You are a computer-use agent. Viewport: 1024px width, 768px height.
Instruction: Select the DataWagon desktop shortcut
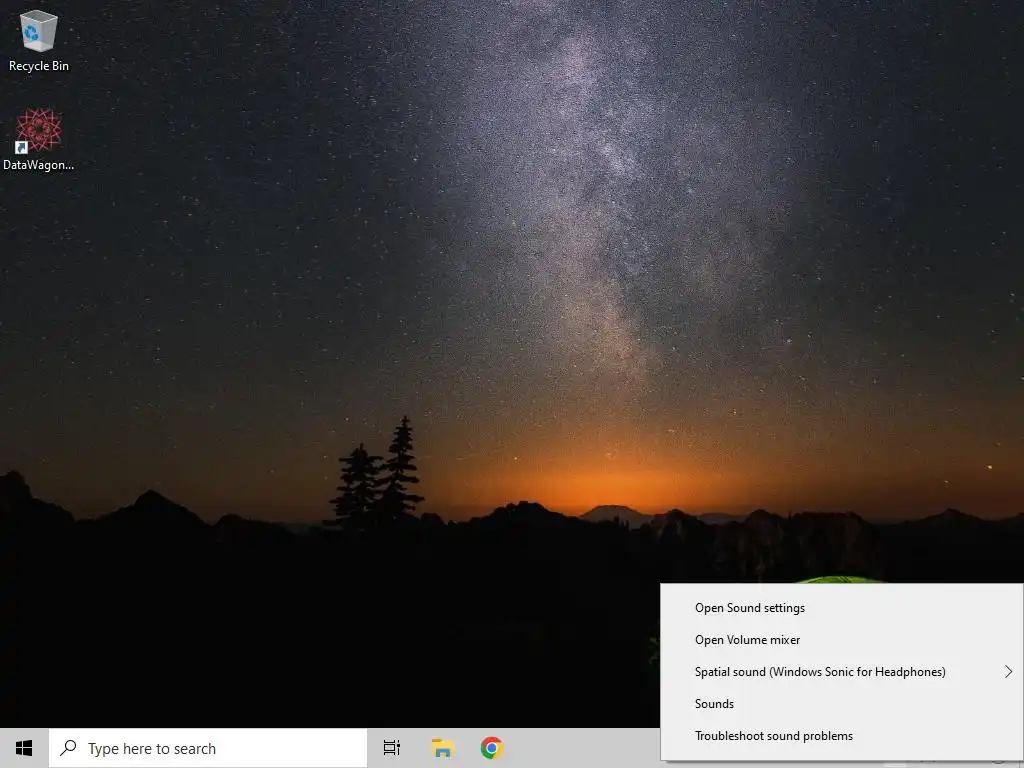tap(39, 140)
